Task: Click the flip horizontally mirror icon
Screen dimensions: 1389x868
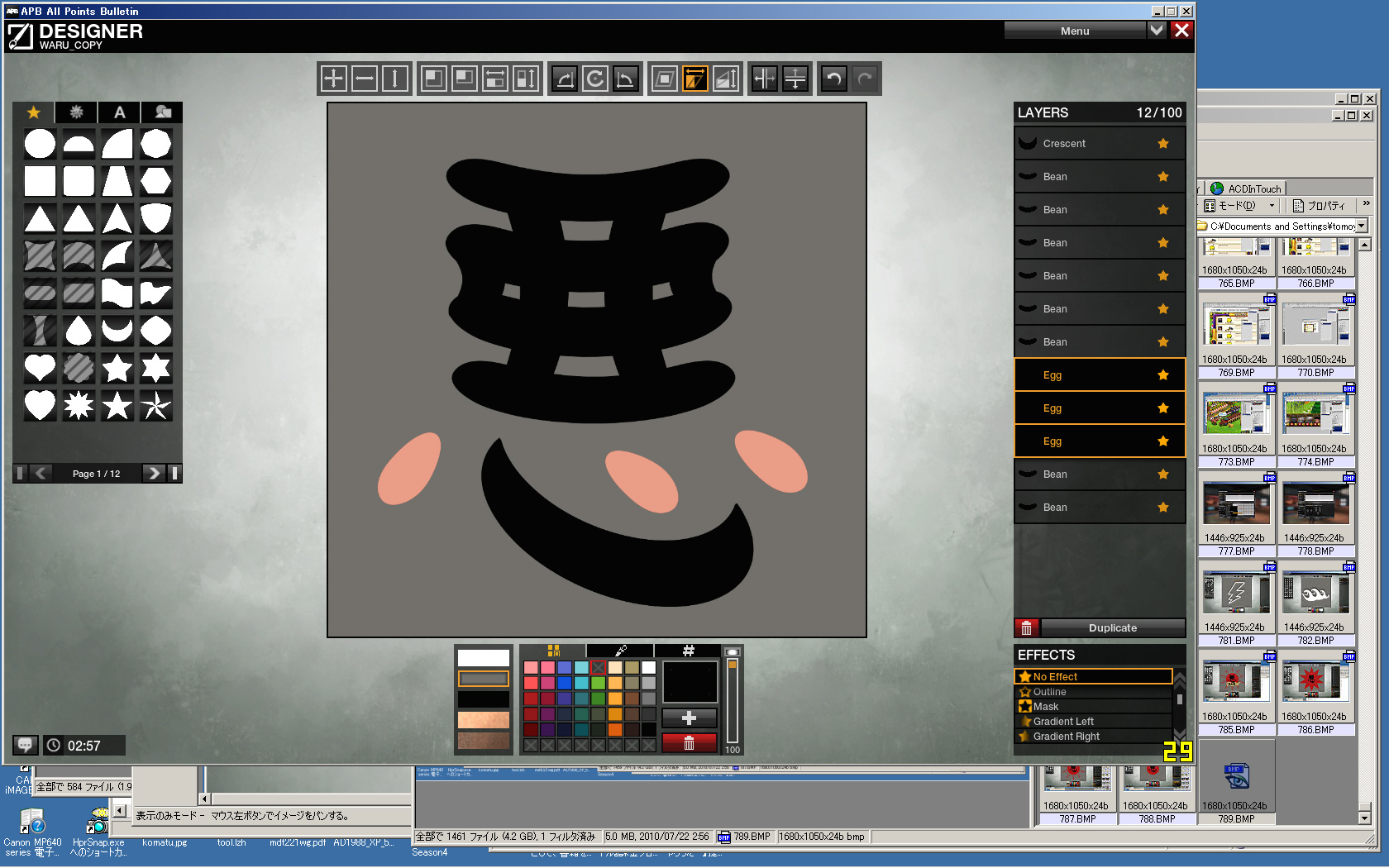Action: (765, 79)
